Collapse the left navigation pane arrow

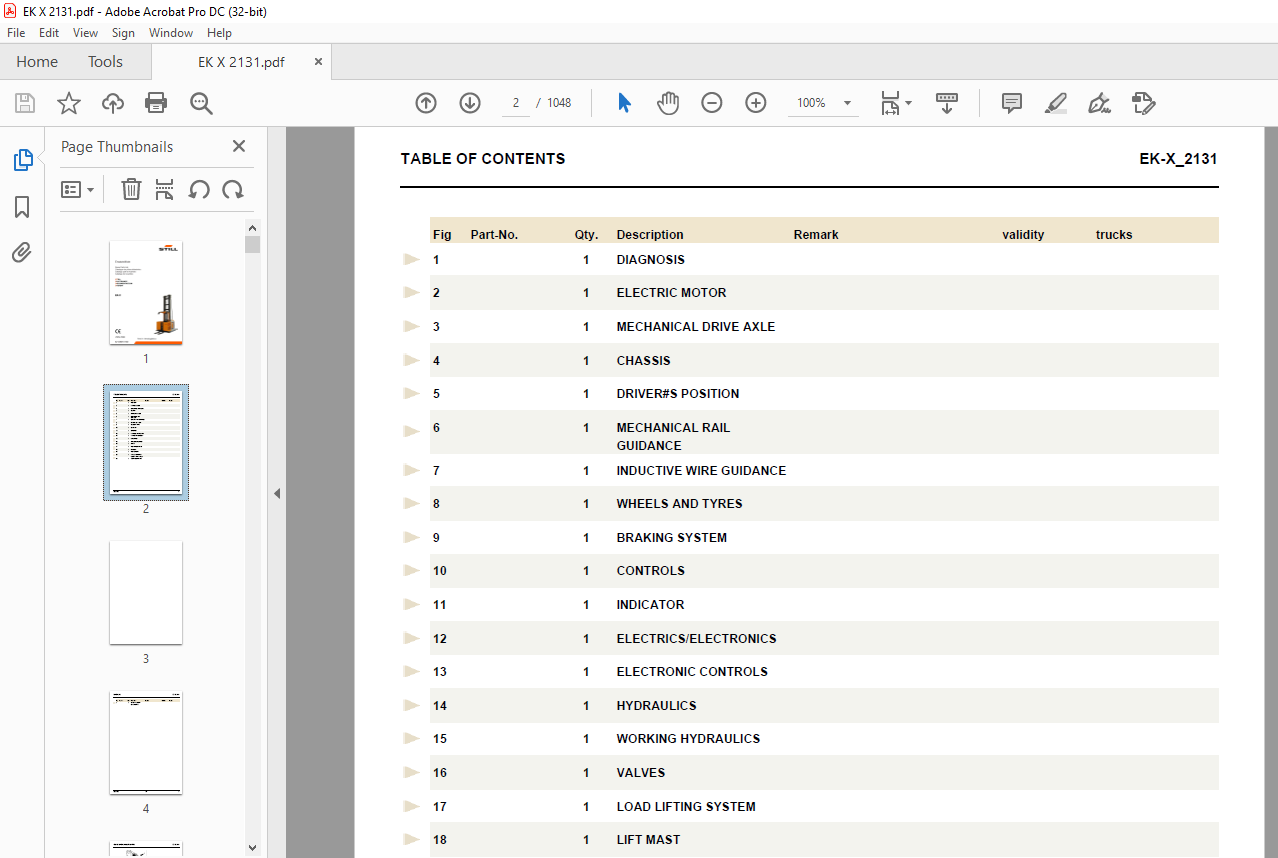(x=277, y=493)
